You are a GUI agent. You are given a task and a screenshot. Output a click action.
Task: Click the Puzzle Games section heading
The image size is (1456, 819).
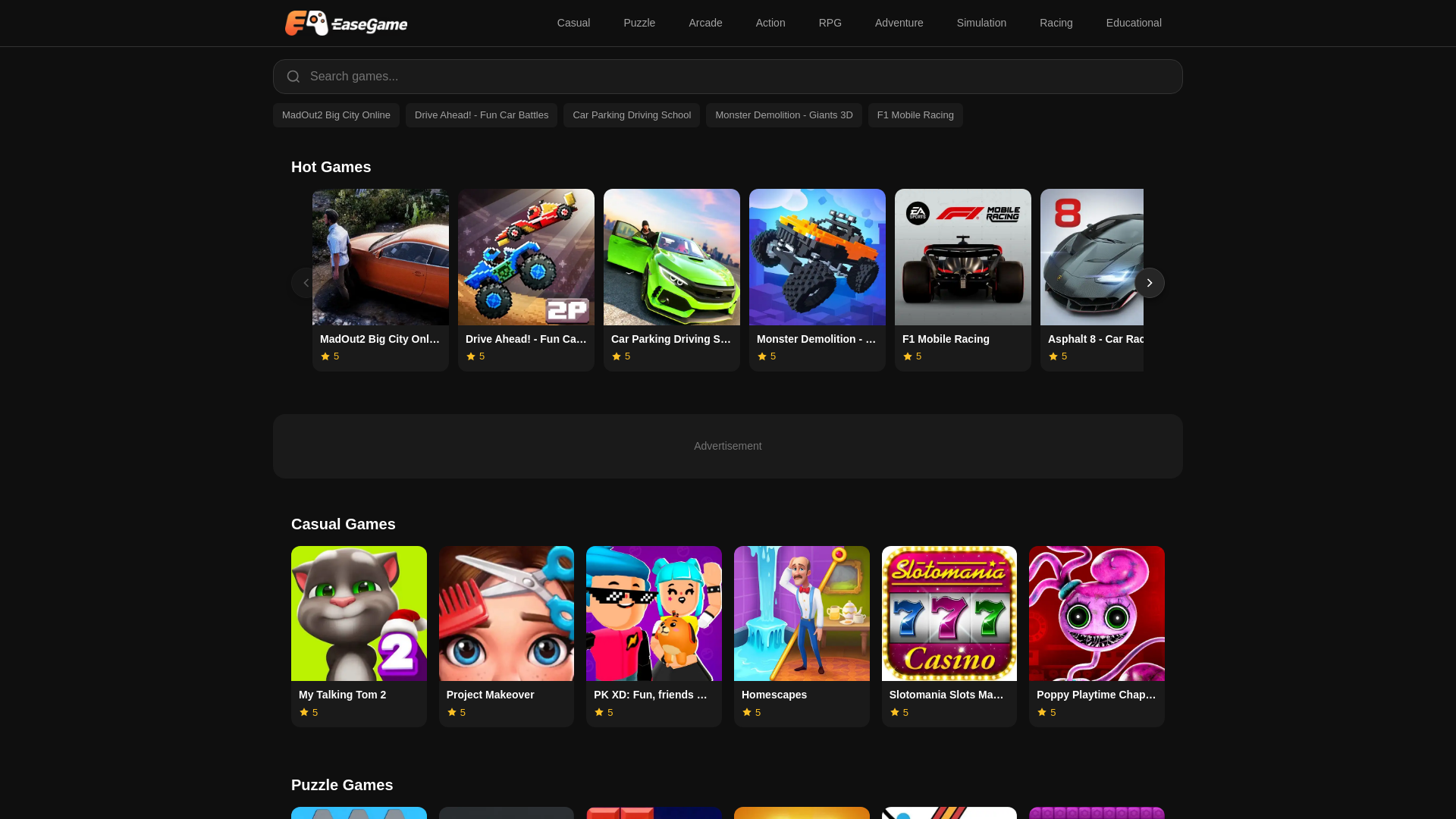coord(342,785)
